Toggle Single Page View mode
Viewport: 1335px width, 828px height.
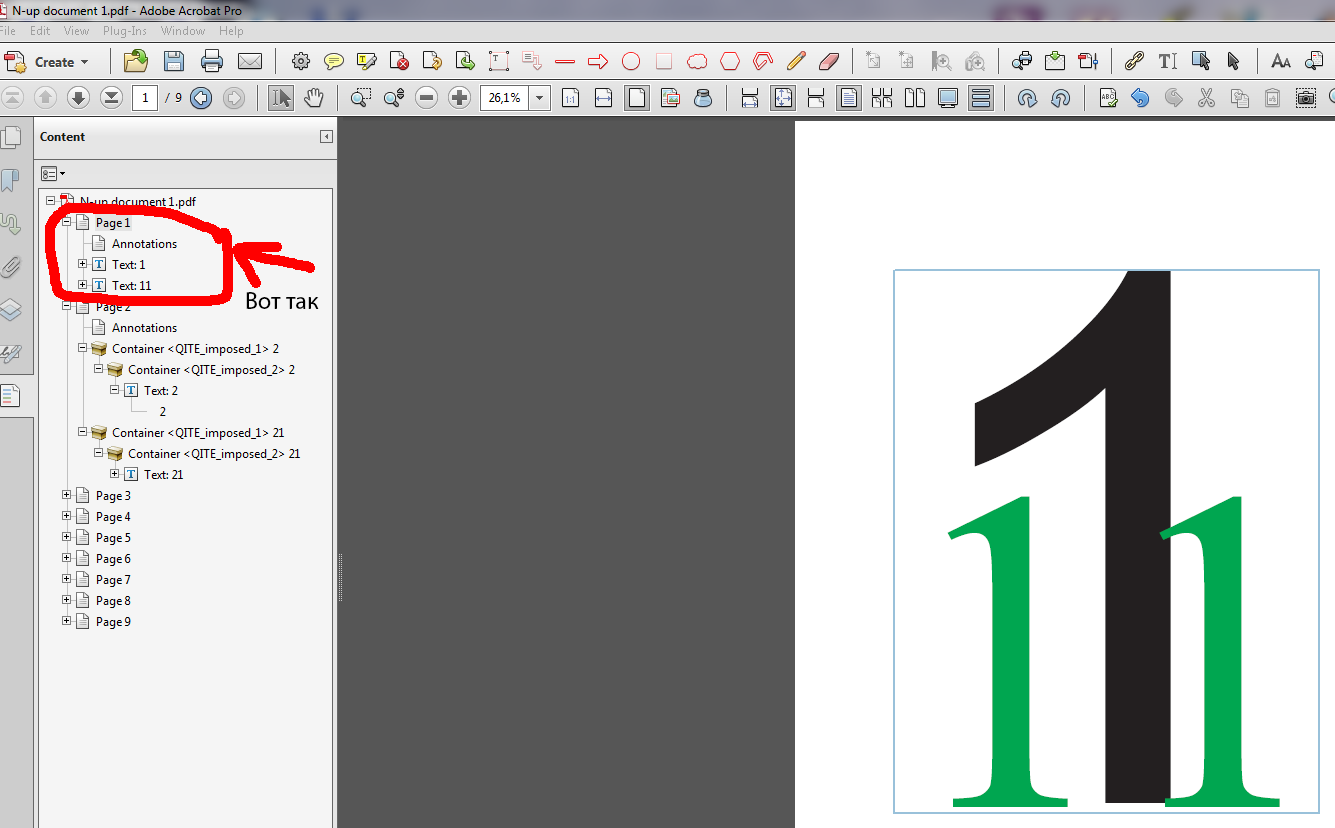pyautogui.click(x=849, y=98)
